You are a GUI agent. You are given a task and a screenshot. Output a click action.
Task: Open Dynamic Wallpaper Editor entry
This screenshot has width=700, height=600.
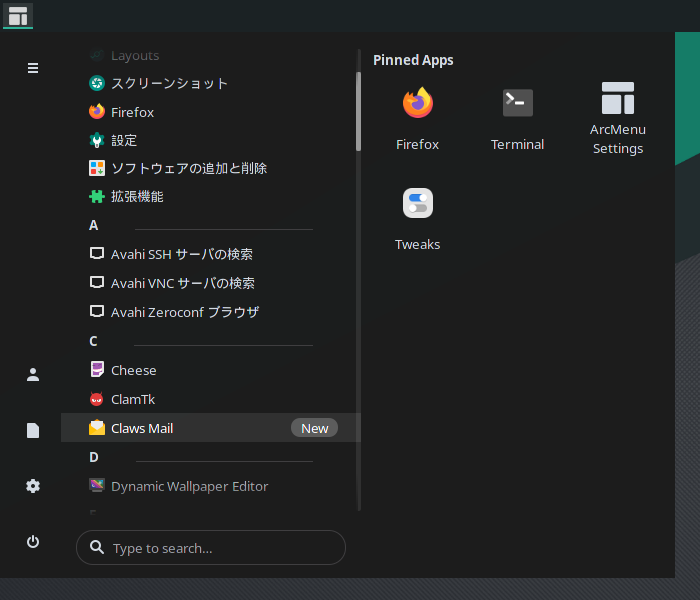[210, 485]
